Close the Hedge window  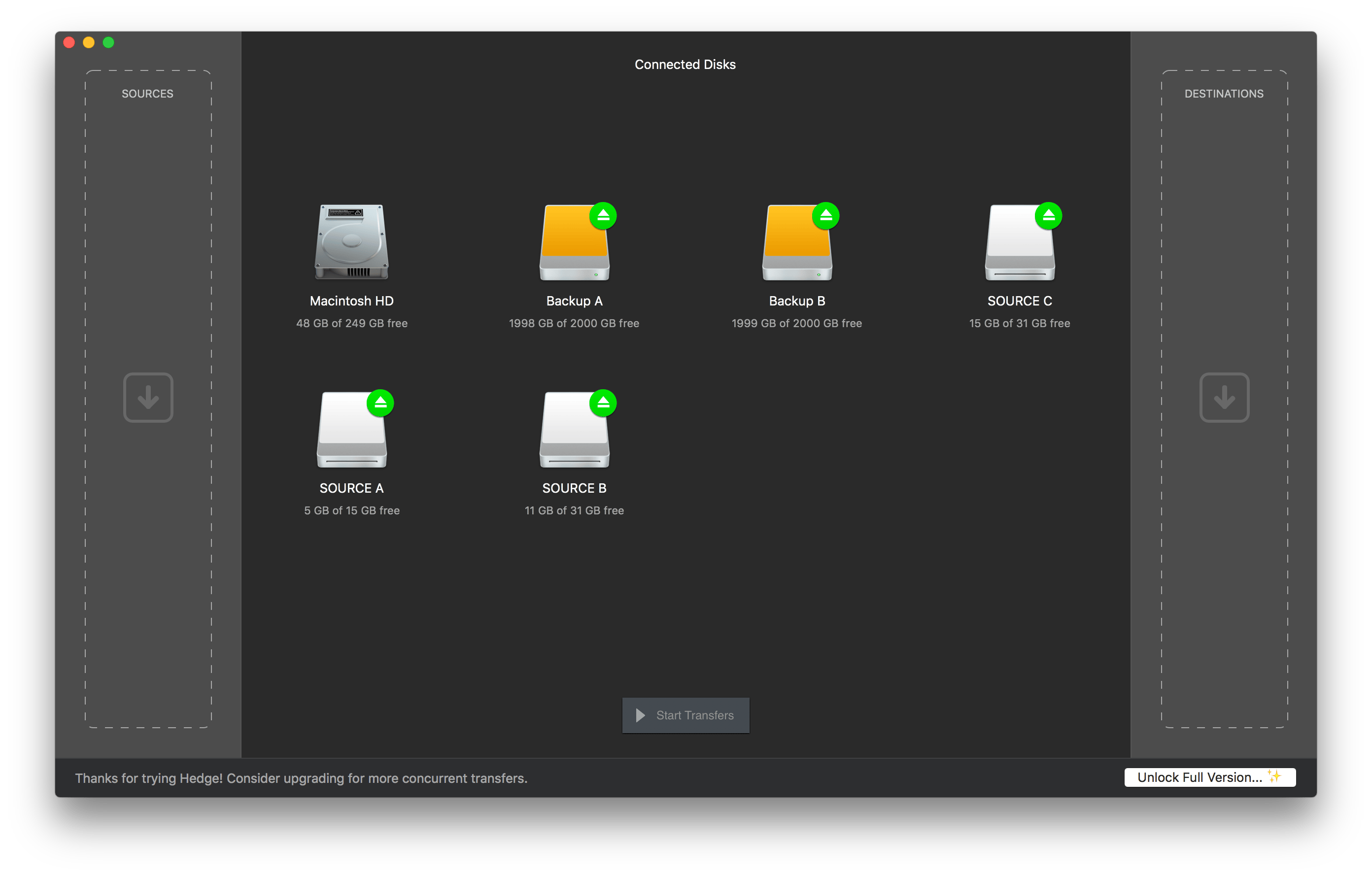click(69, 43)
